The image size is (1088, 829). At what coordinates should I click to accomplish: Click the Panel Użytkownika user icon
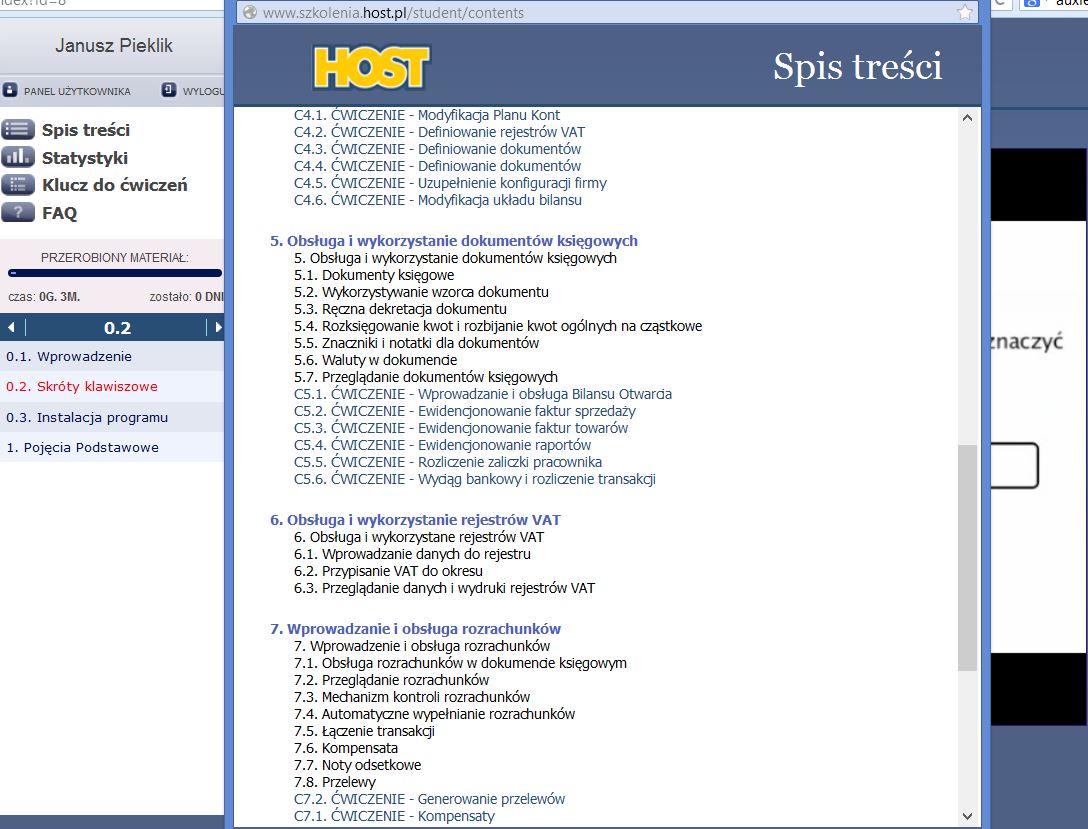coord(10,91)
